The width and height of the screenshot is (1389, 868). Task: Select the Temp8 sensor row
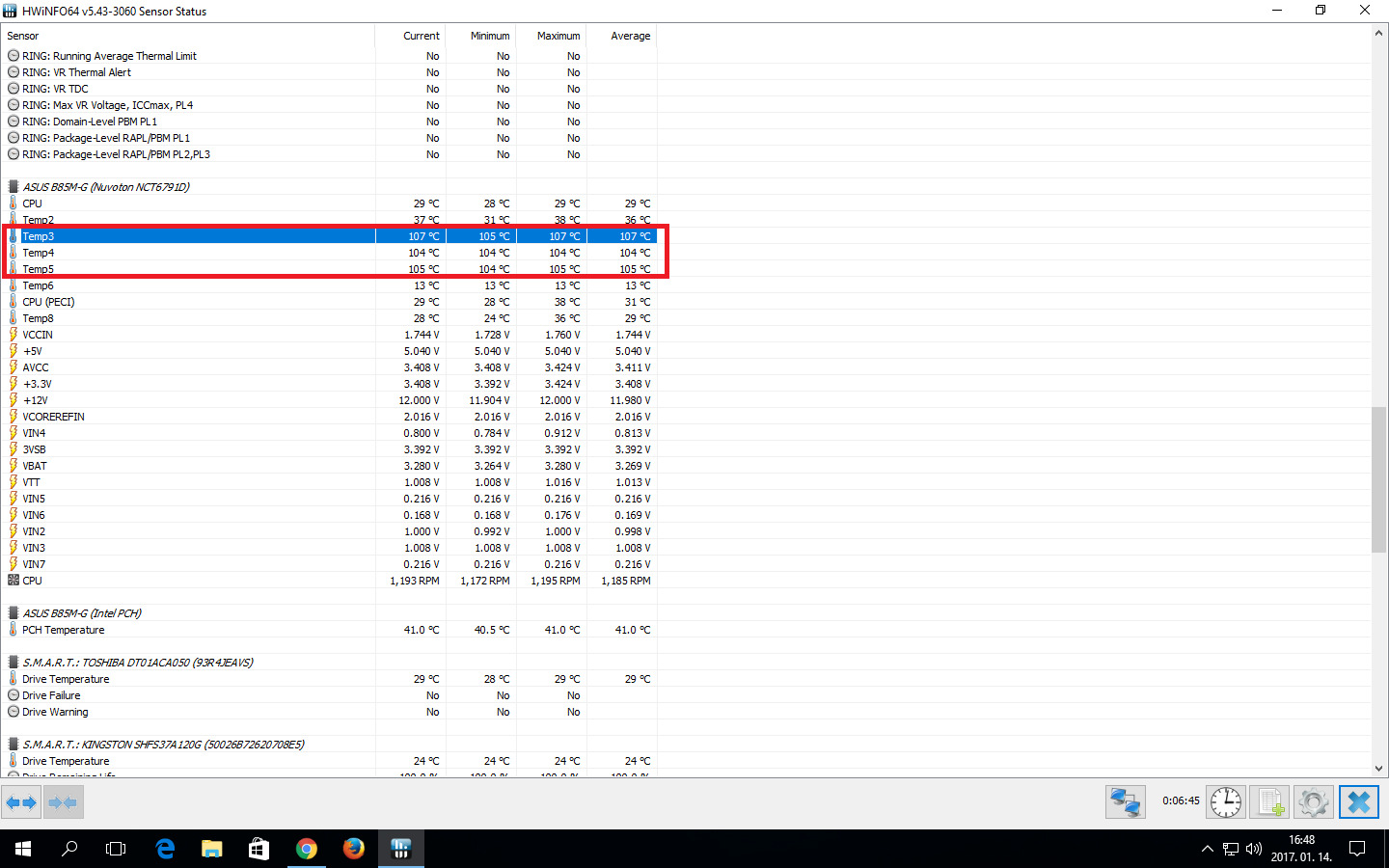[330, 318]
